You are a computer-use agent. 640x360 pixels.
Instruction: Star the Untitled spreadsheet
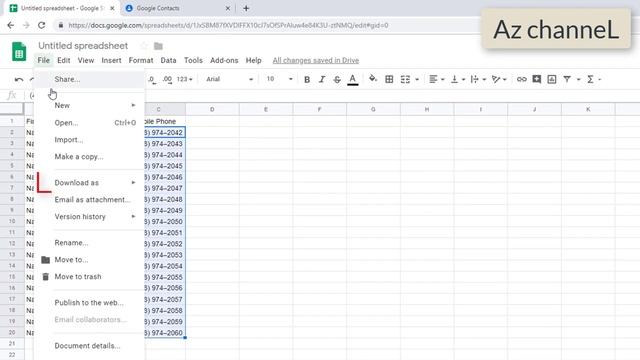pos(144,46)
